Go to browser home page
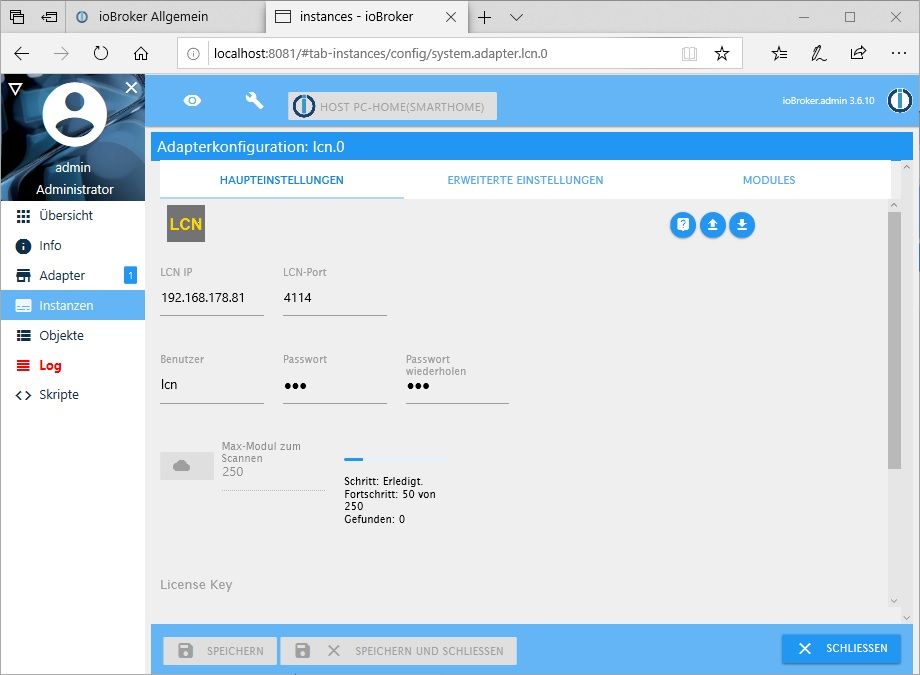Image resolution: width=920 pixels, height=675 pixels. (x=141, y=54)
